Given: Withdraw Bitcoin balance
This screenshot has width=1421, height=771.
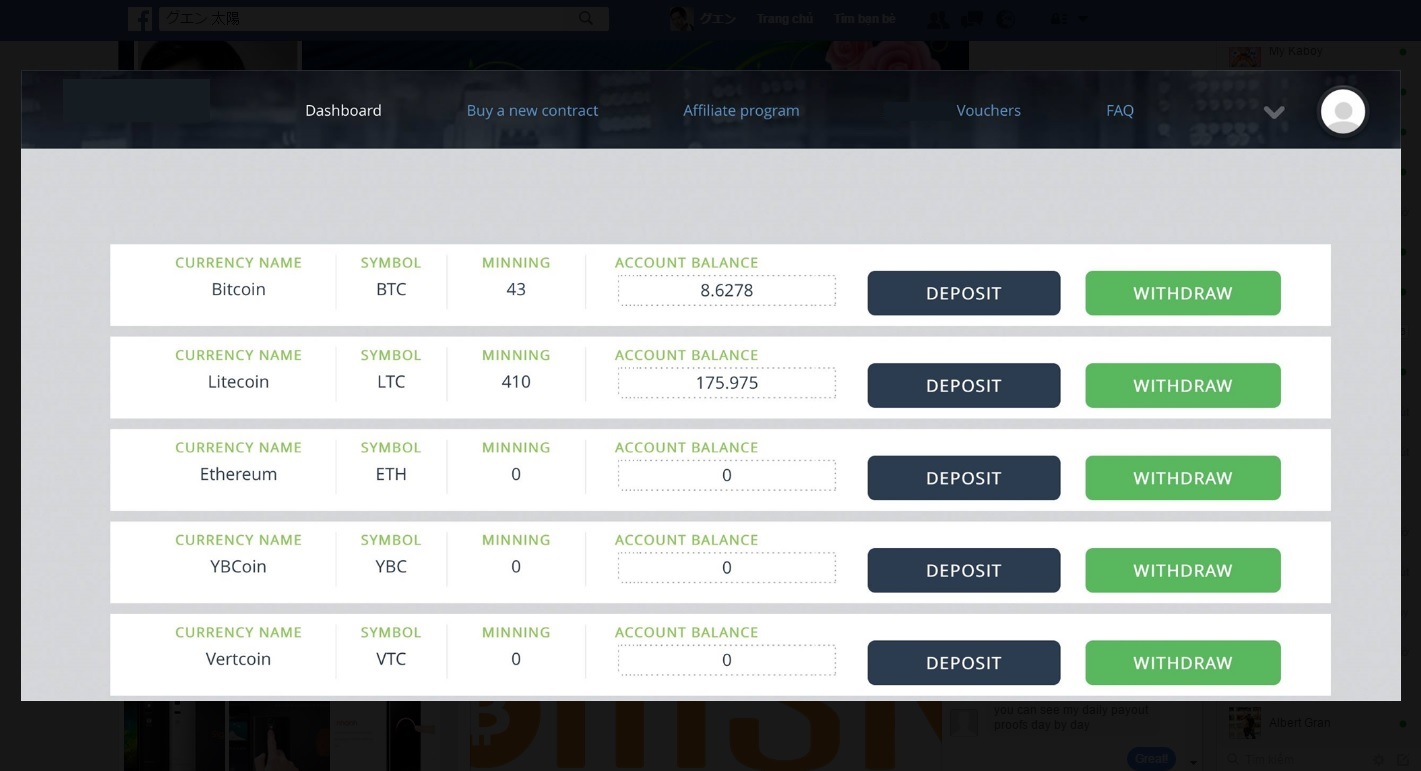Looking at the screenshot, I should point(1183,293).
